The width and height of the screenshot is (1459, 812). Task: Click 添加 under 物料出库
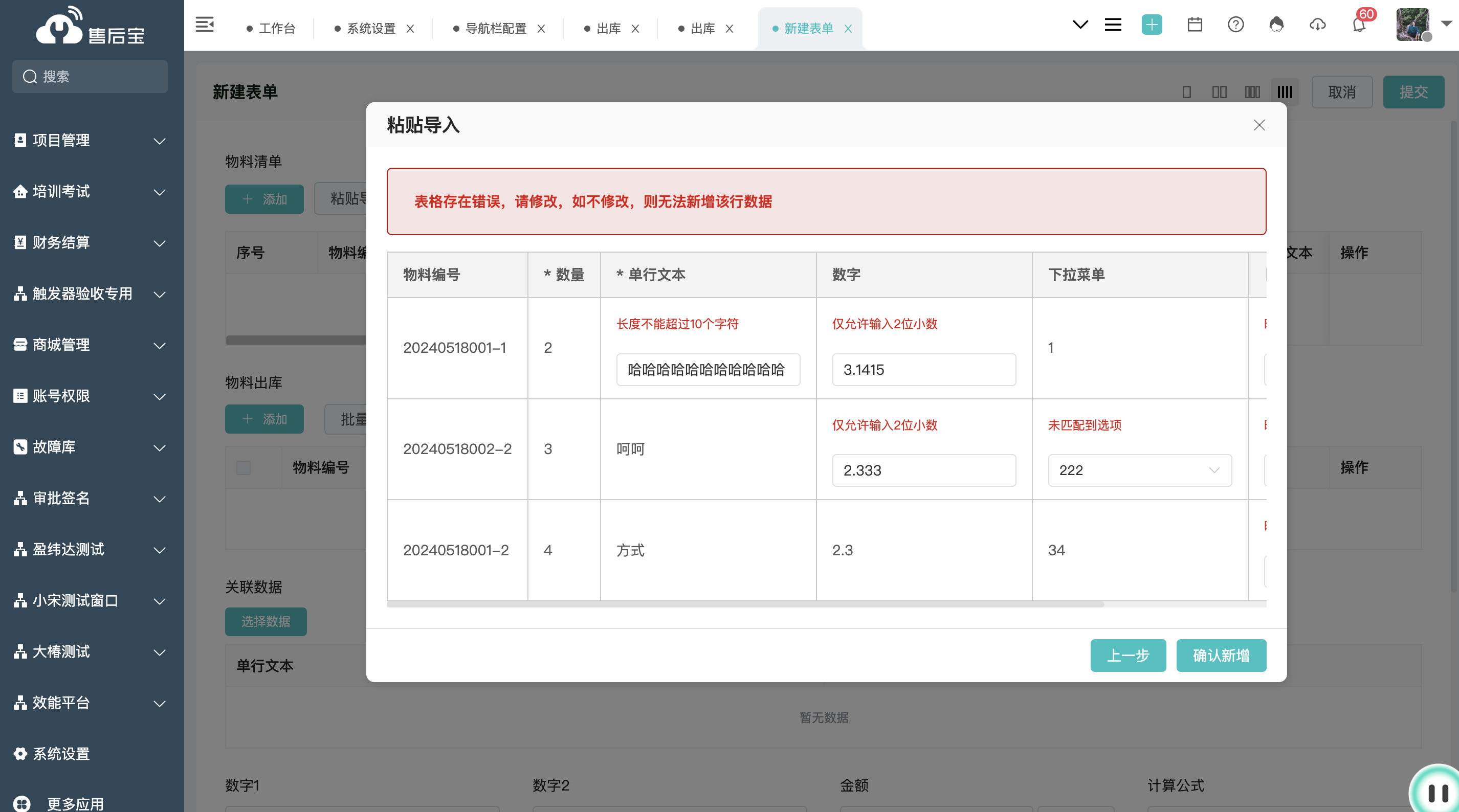264,419
